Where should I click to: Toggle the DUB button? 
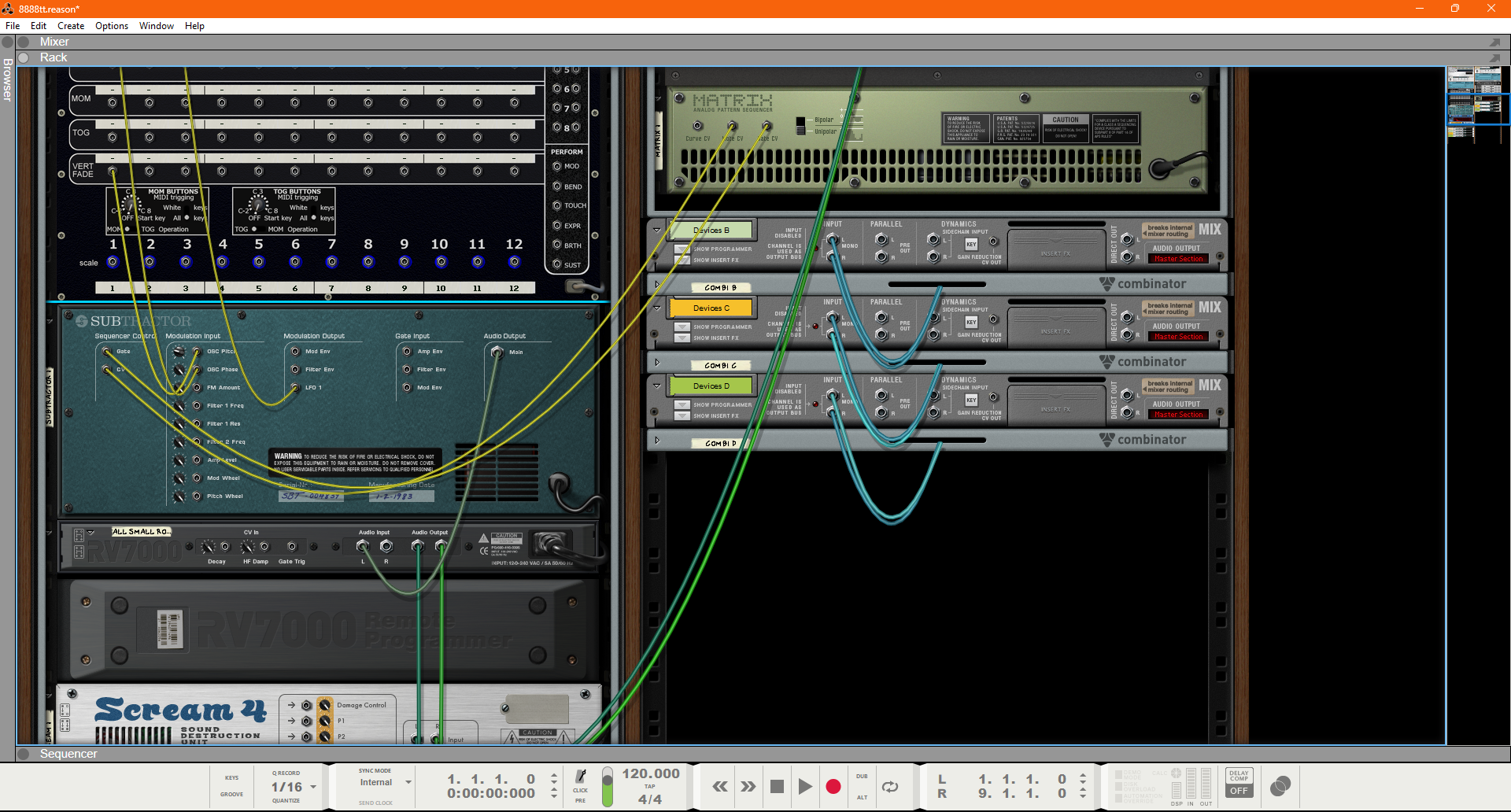tap(862, 777)
